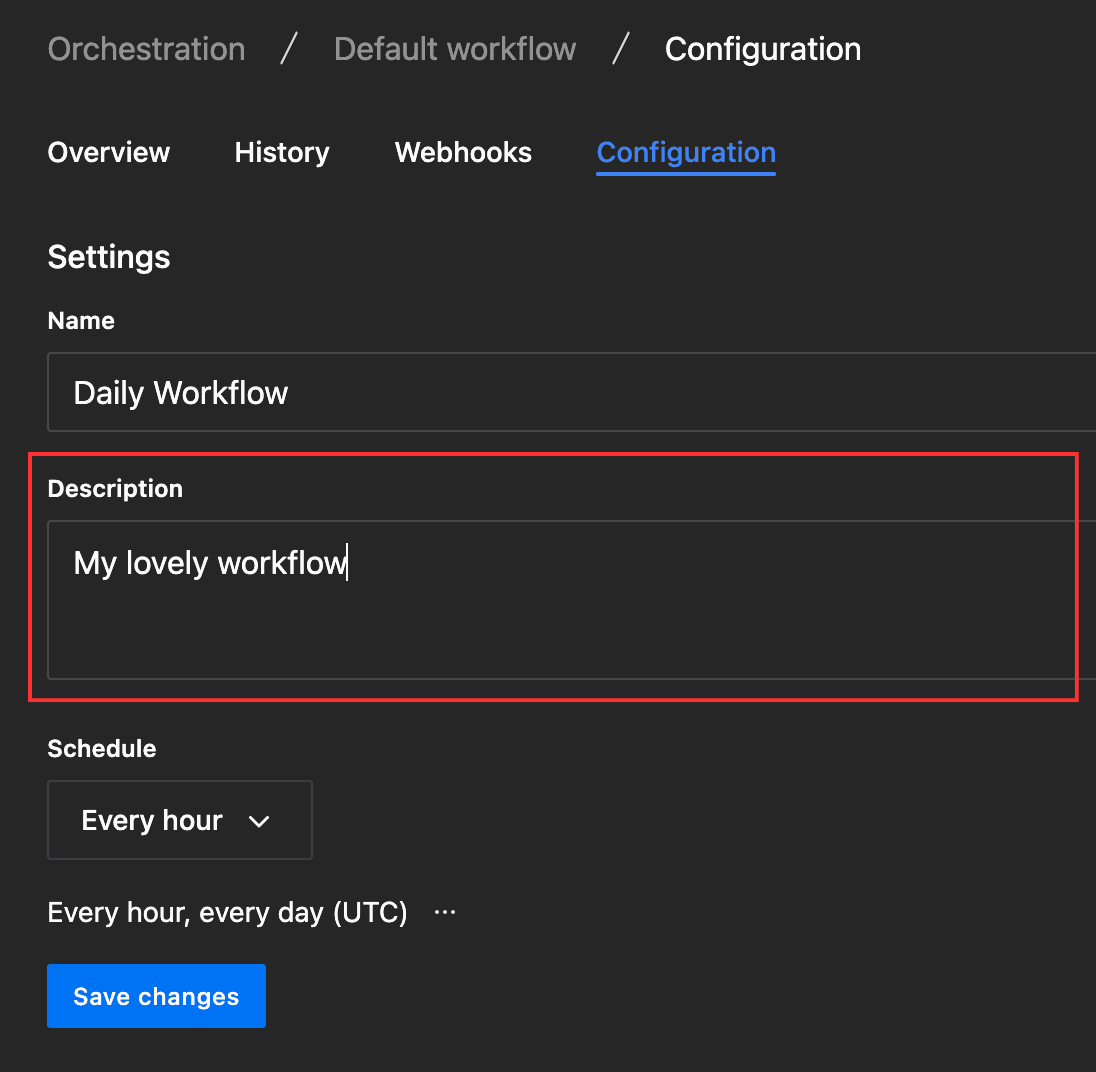Screen dimensions: 1096x1072
Task: Click the Settings section heading
Action: coord(109,257)
